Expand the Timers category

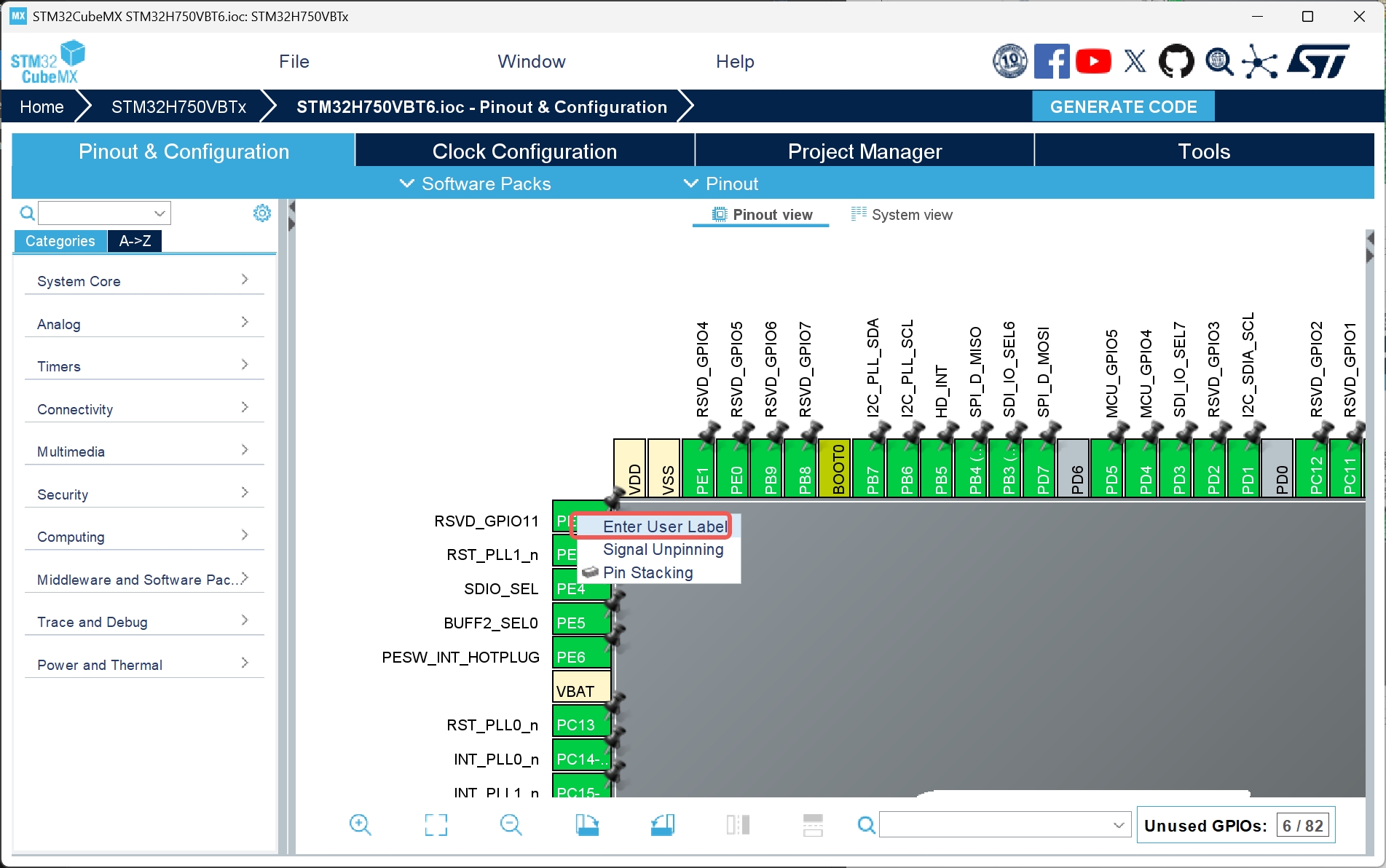(x=144, y=366)
